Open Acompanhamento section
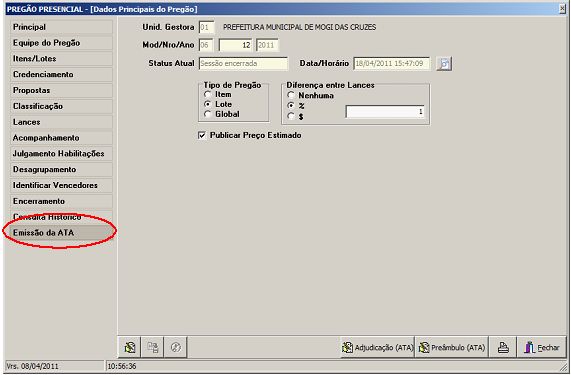Viewport: 571px width, 375px height. tap(60, 138)
